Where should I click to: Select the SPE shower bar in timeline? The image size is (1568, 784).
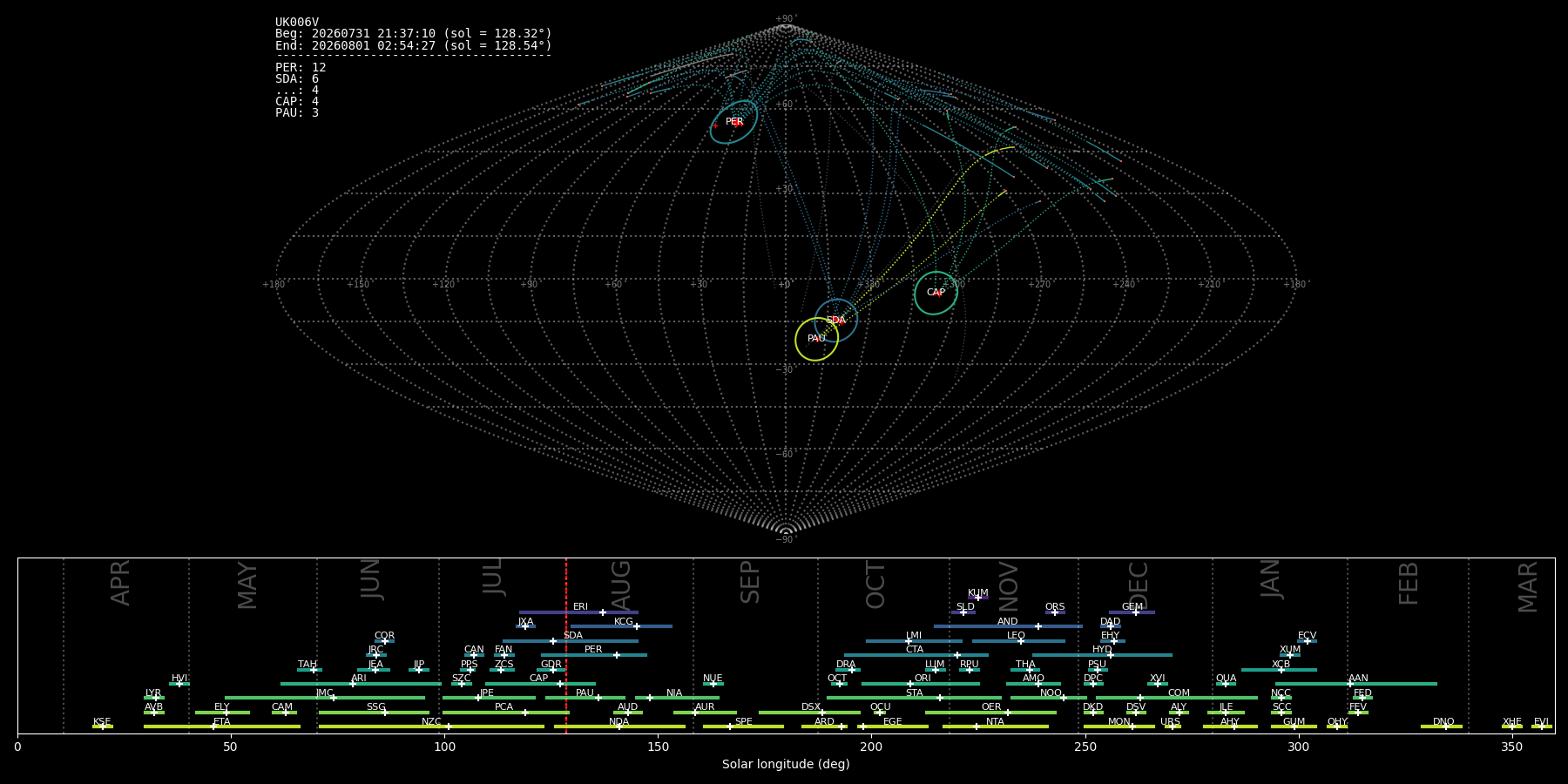tap(743, 727)
